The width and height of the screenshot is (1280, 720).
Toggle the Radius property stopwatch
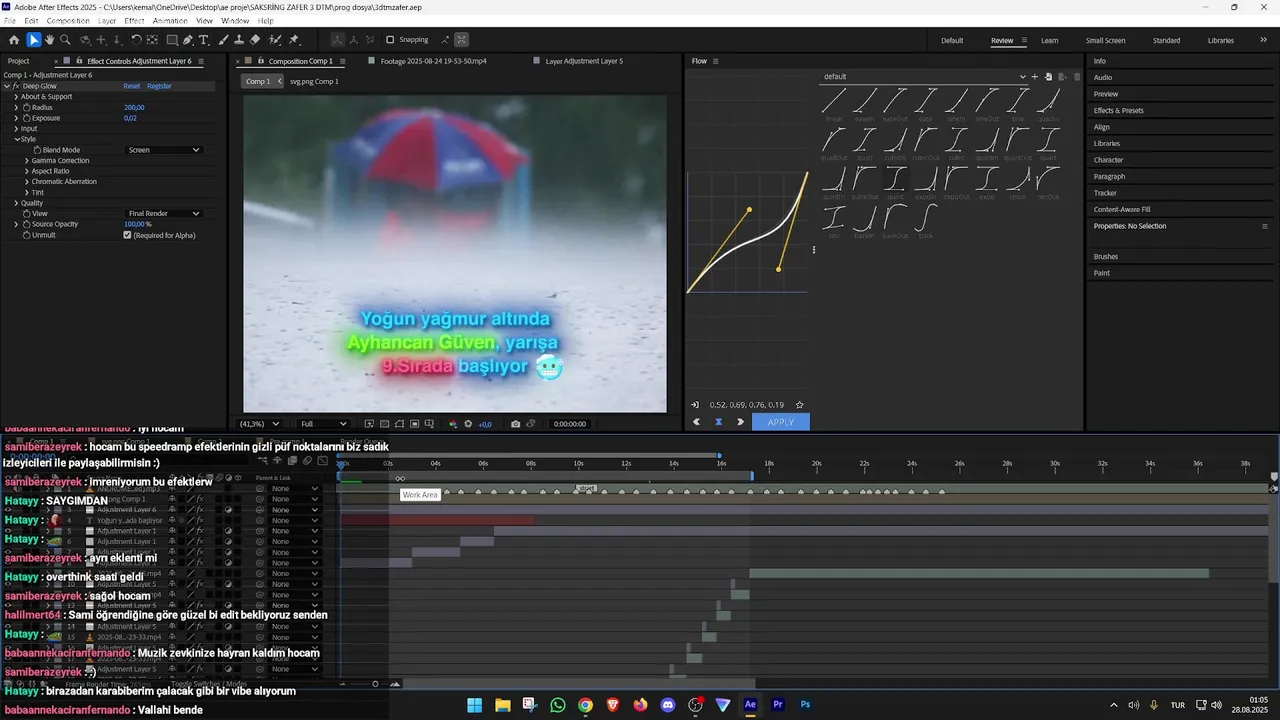[27, 107]
